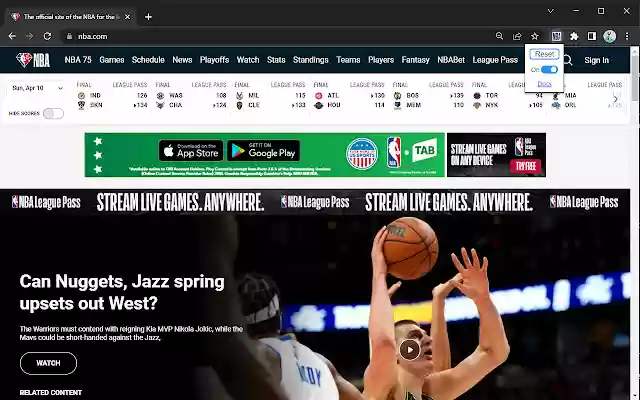Image resolution: width=640 pixels, height=400 pixels.
Task: Bookmark this page with star icon
Action: click(535, 36)
